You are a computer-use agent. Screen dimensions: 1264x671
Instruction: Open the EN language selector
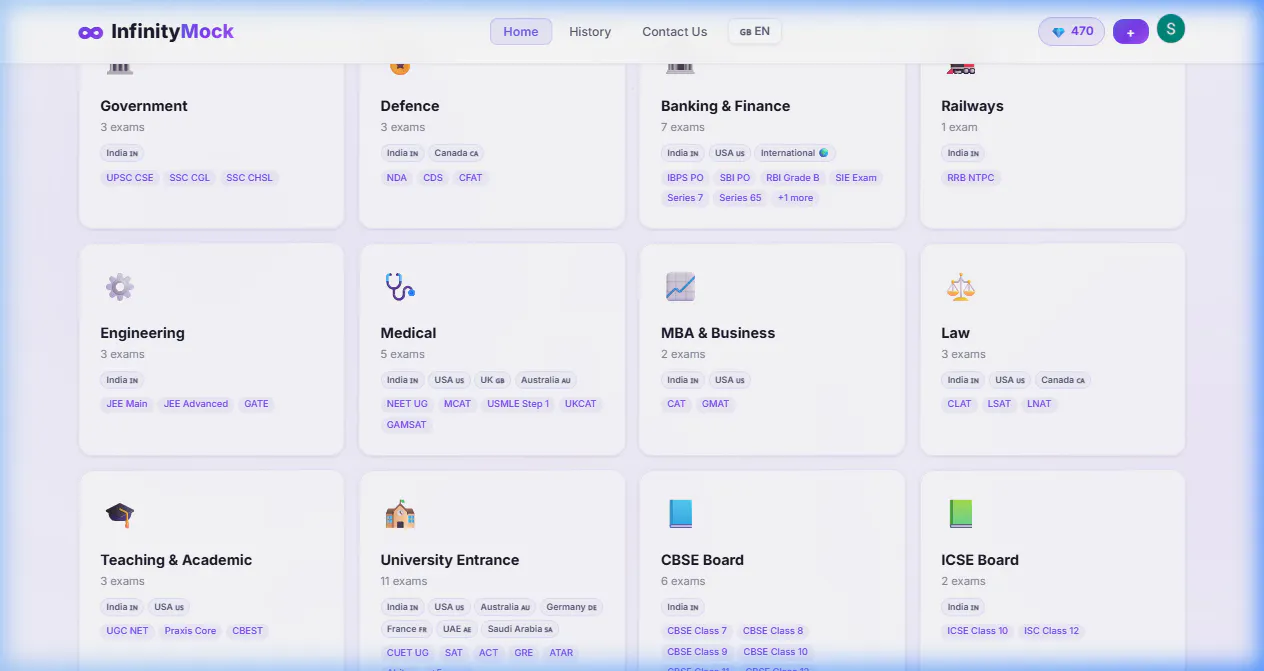[755, 31]
